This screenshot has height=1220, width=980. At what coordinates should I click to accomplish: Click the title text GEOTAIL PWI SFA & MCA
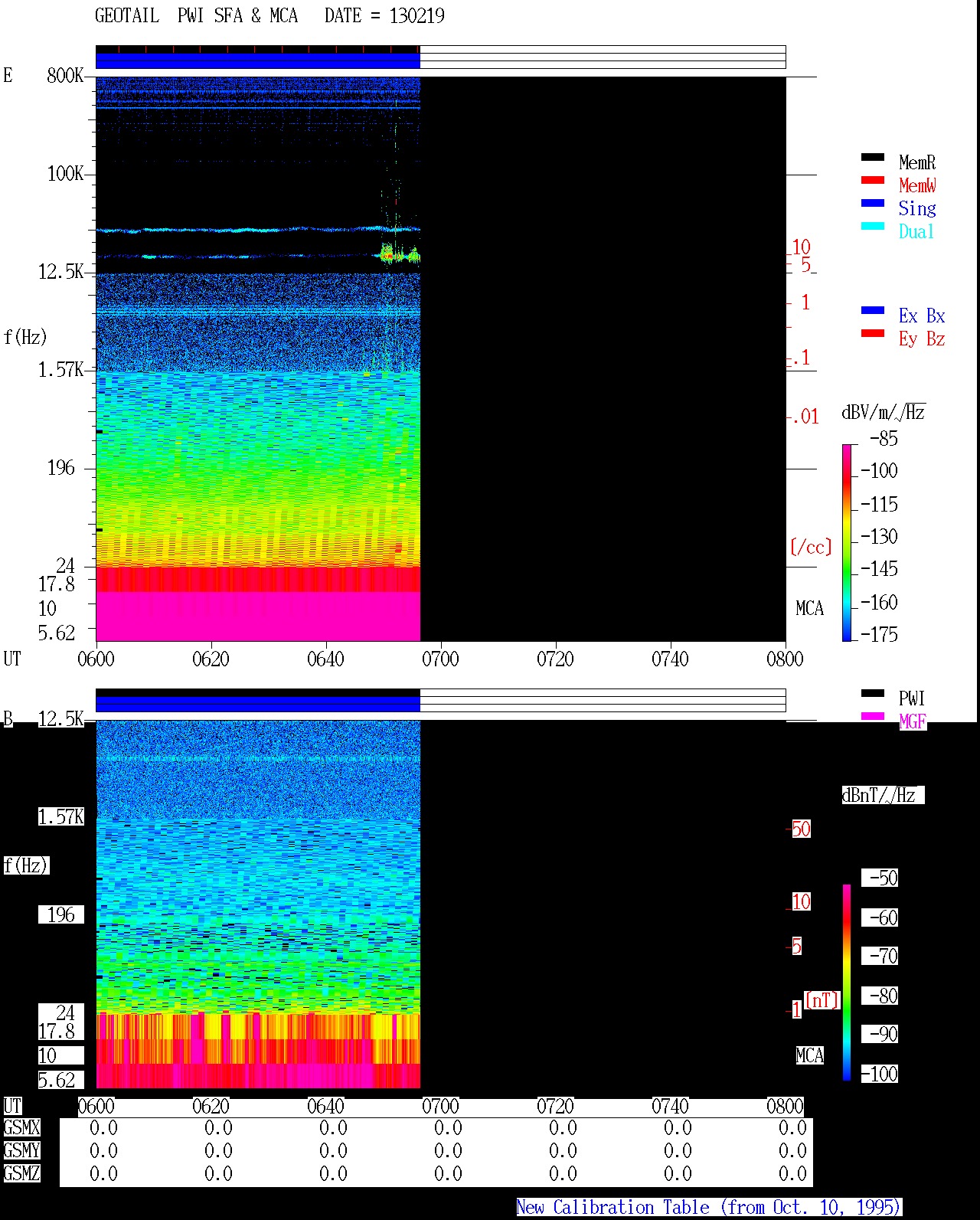[196, 16]
